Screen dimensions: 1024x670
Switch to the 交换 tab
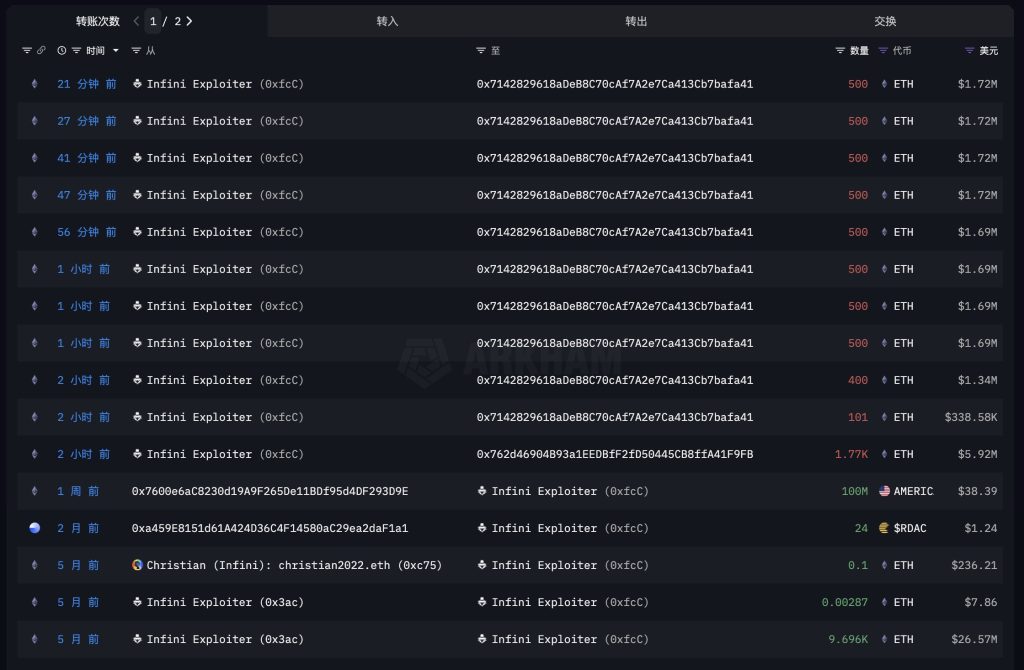[x=885, y=20]
